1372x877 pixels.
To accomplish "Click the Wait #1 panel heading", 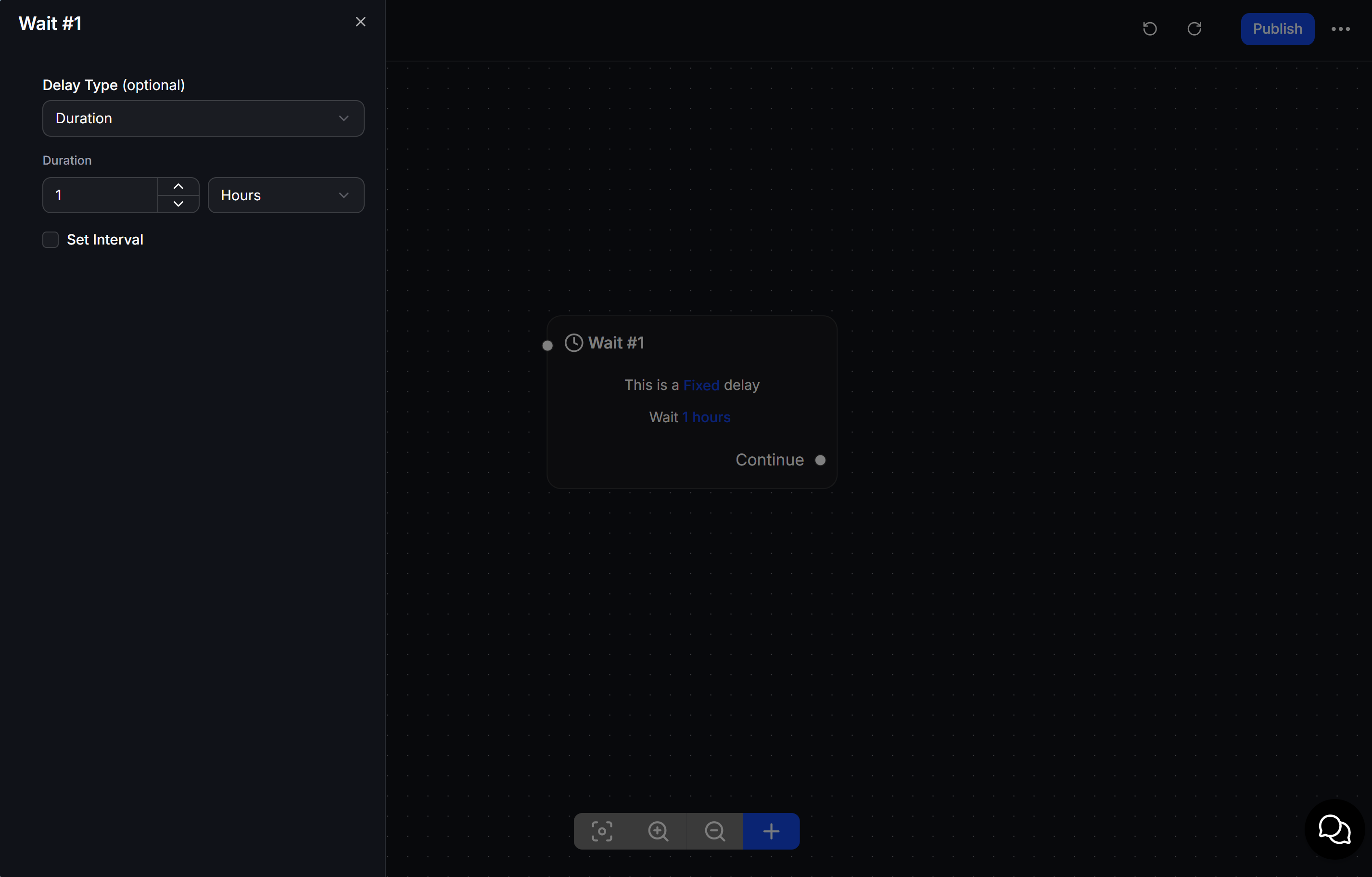I will tap(50, 24).
